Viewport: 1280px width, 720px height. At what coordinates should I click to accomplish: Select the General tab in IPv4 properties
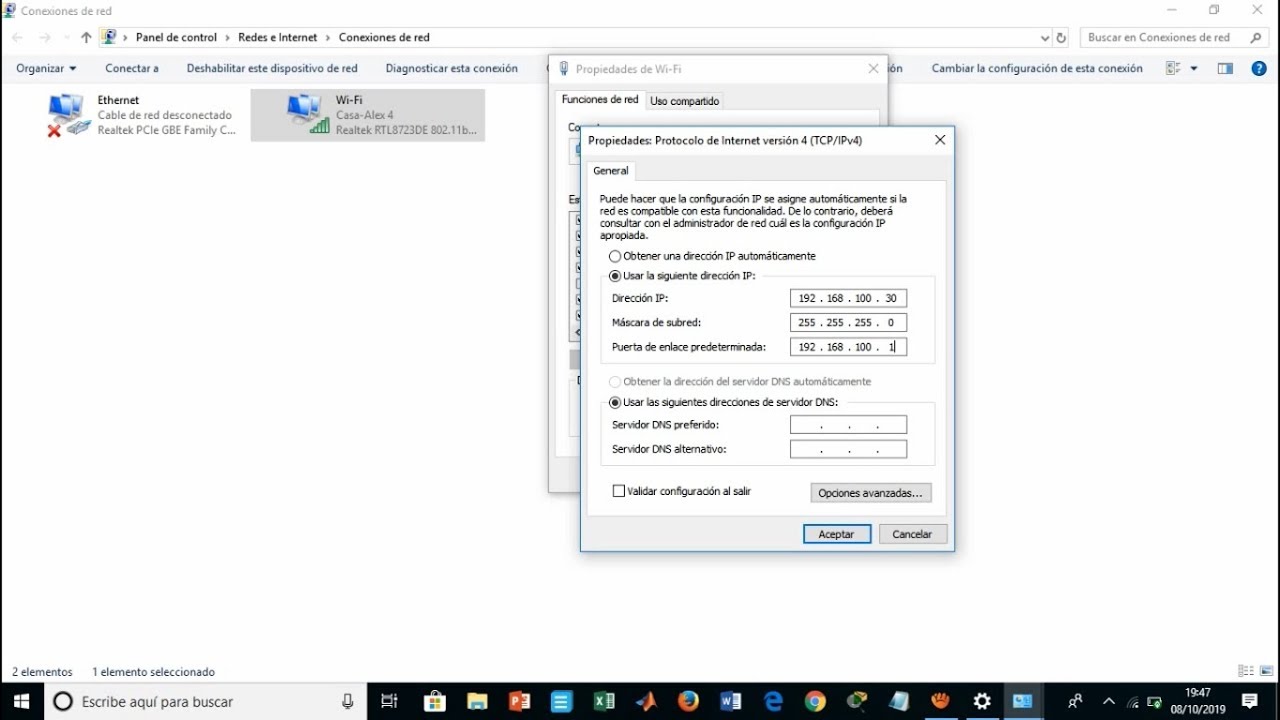click(611, 171)
